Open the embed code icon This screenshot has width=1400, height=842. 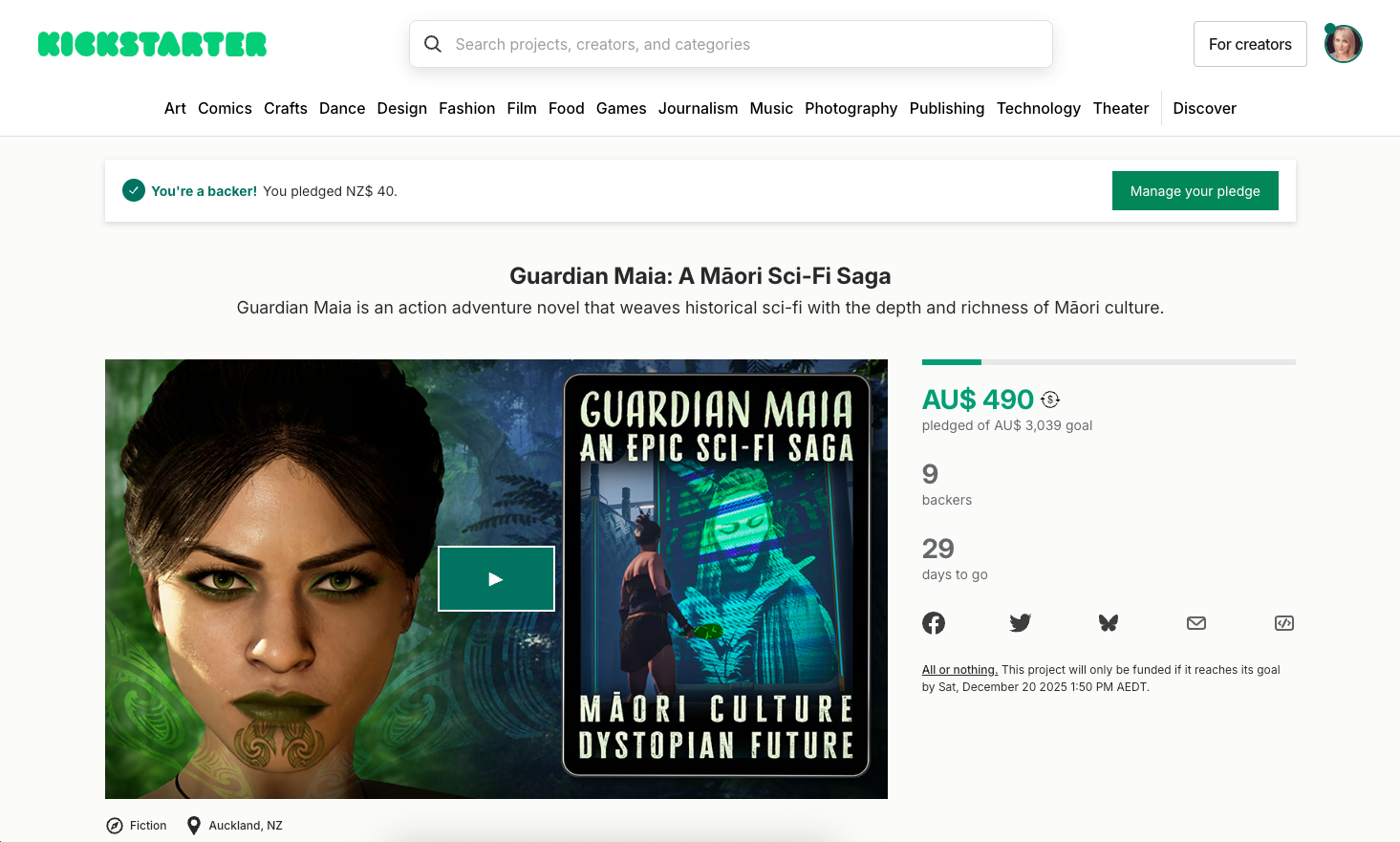pos(1284,623)
